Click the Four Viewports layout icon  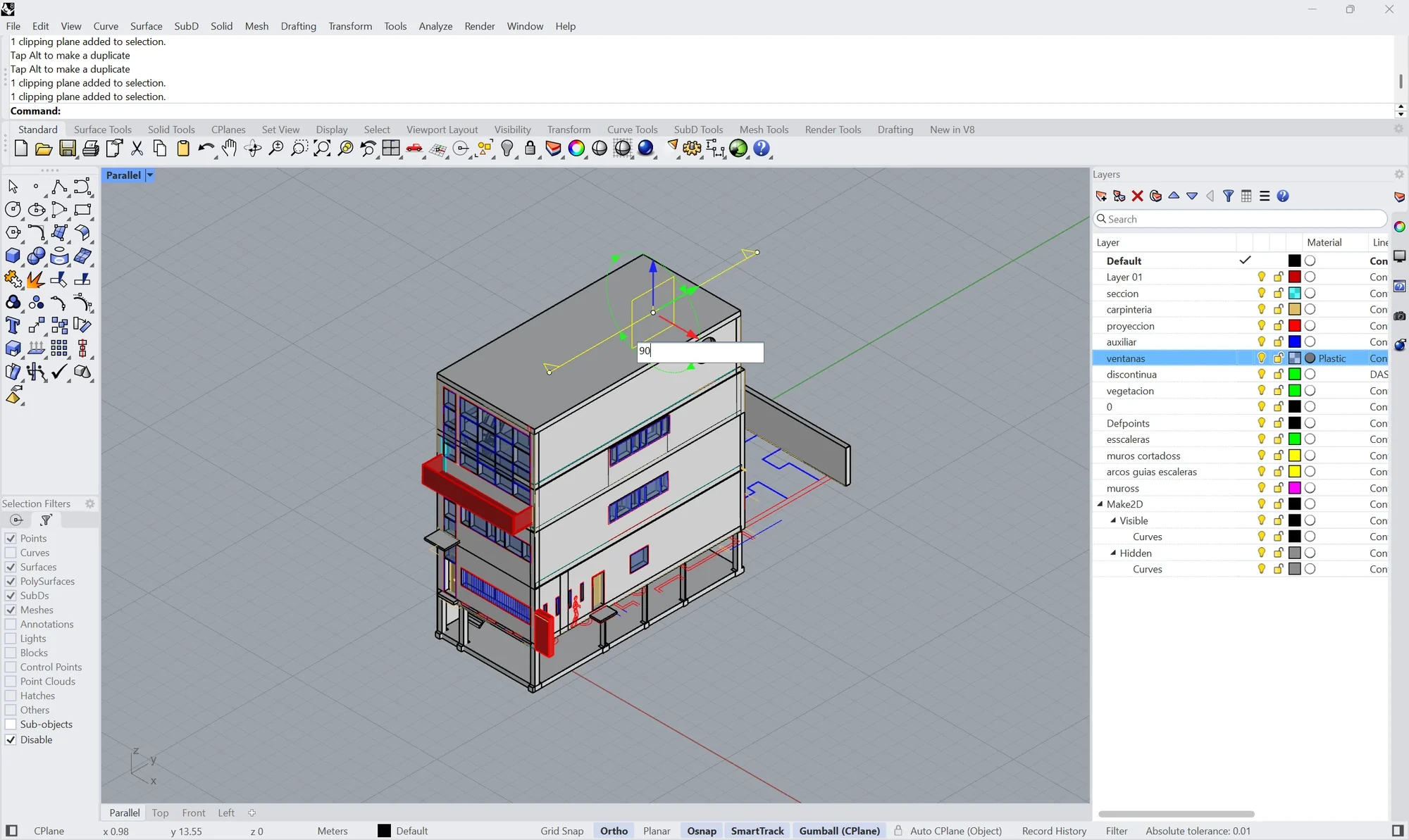tap(391, 149)
